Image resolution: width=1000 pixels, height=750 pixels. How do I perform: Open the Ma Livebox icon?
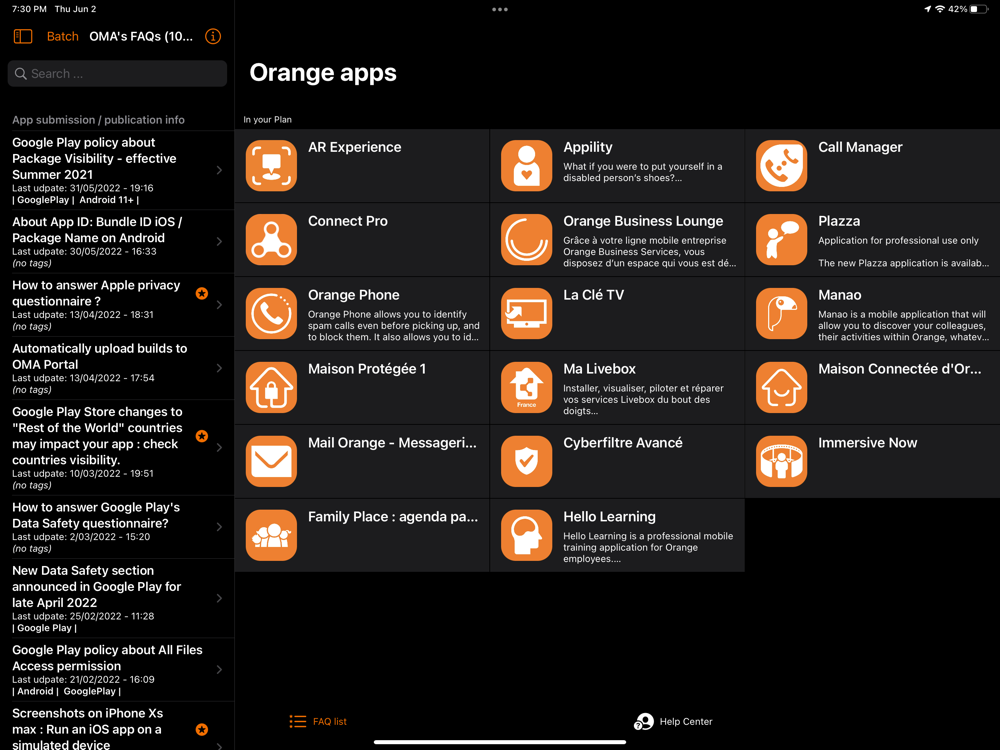point(526,388)
